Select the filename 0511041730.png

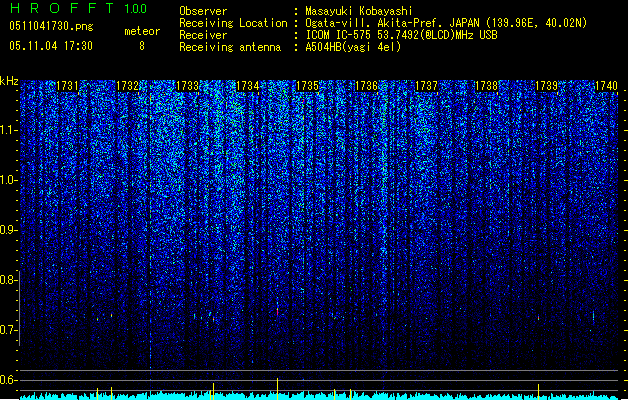(51, 26)
